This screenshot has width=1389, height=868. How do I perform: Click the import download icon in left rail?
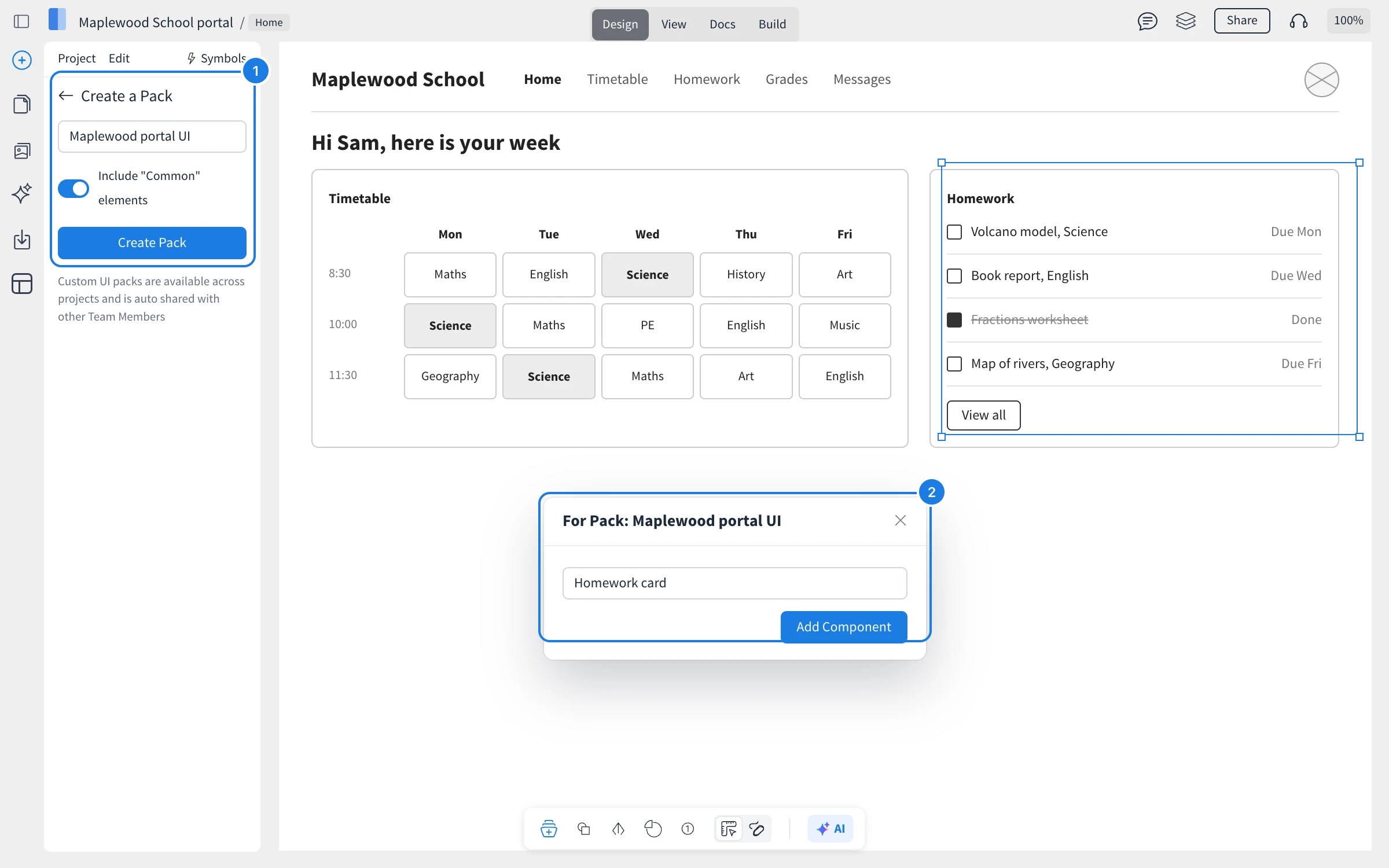point(22,240)
